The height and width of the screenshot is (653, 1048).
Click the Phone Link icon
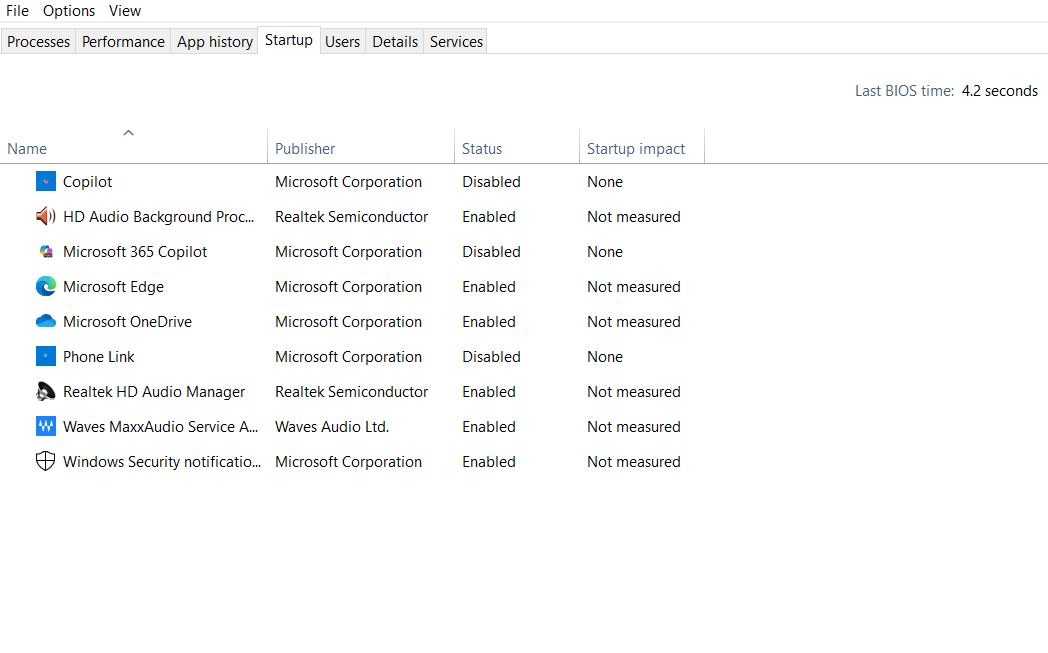click(x=45, y=356)
